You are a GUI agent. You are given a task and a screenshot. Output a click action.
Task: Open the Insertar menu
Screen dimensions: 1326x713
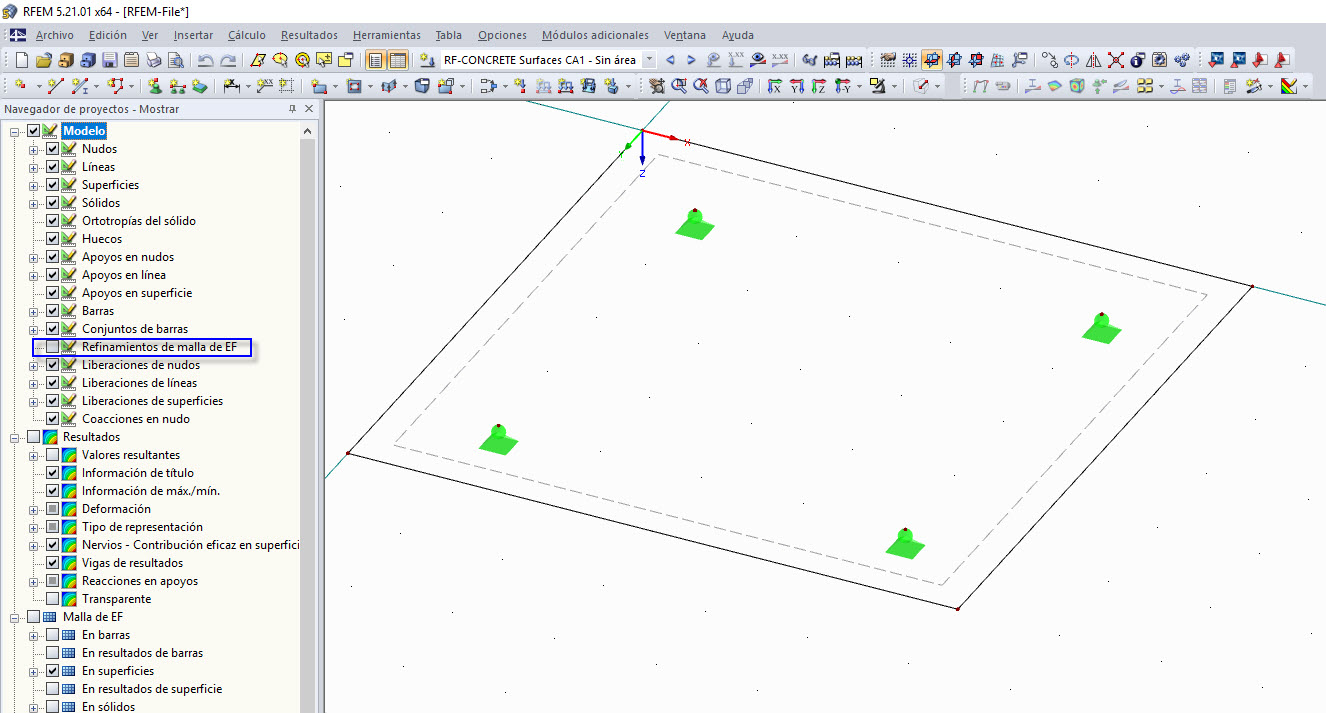click(x=193, y=35)
